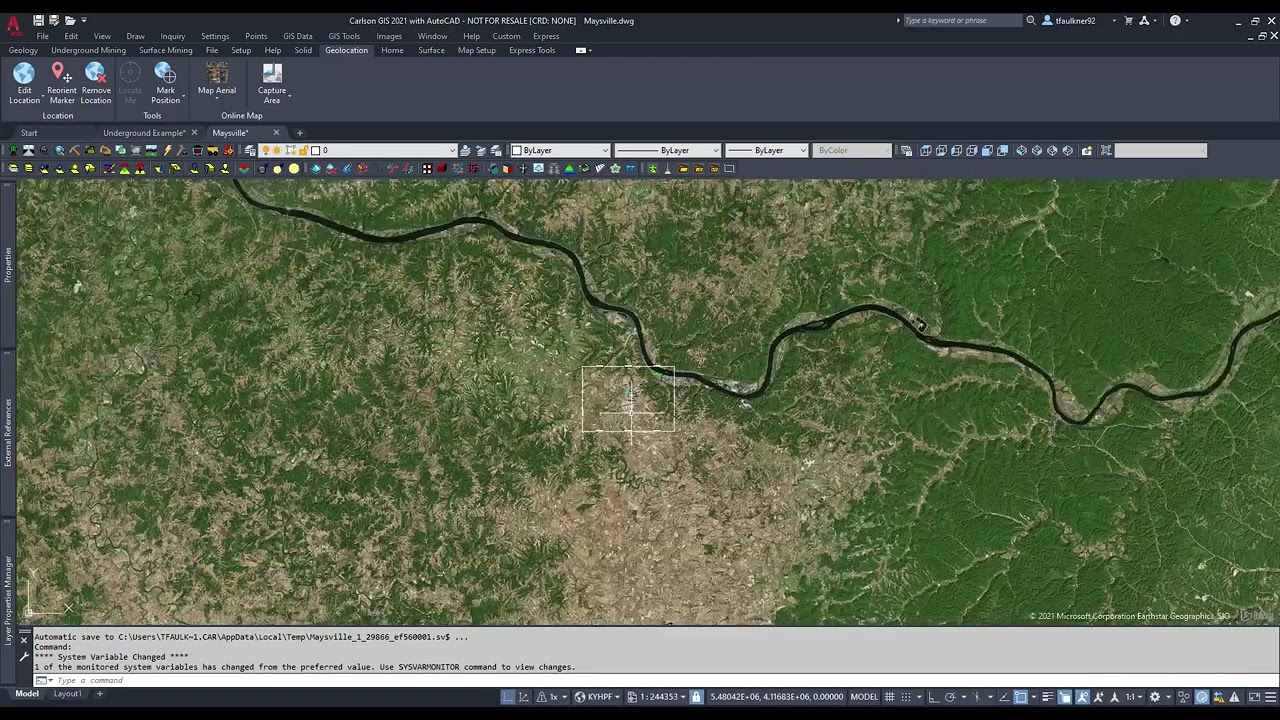Toggle snap mode dotted grid icon
Image resolution: width=1280 pixels, height=720 pixels.
[906, 697]
